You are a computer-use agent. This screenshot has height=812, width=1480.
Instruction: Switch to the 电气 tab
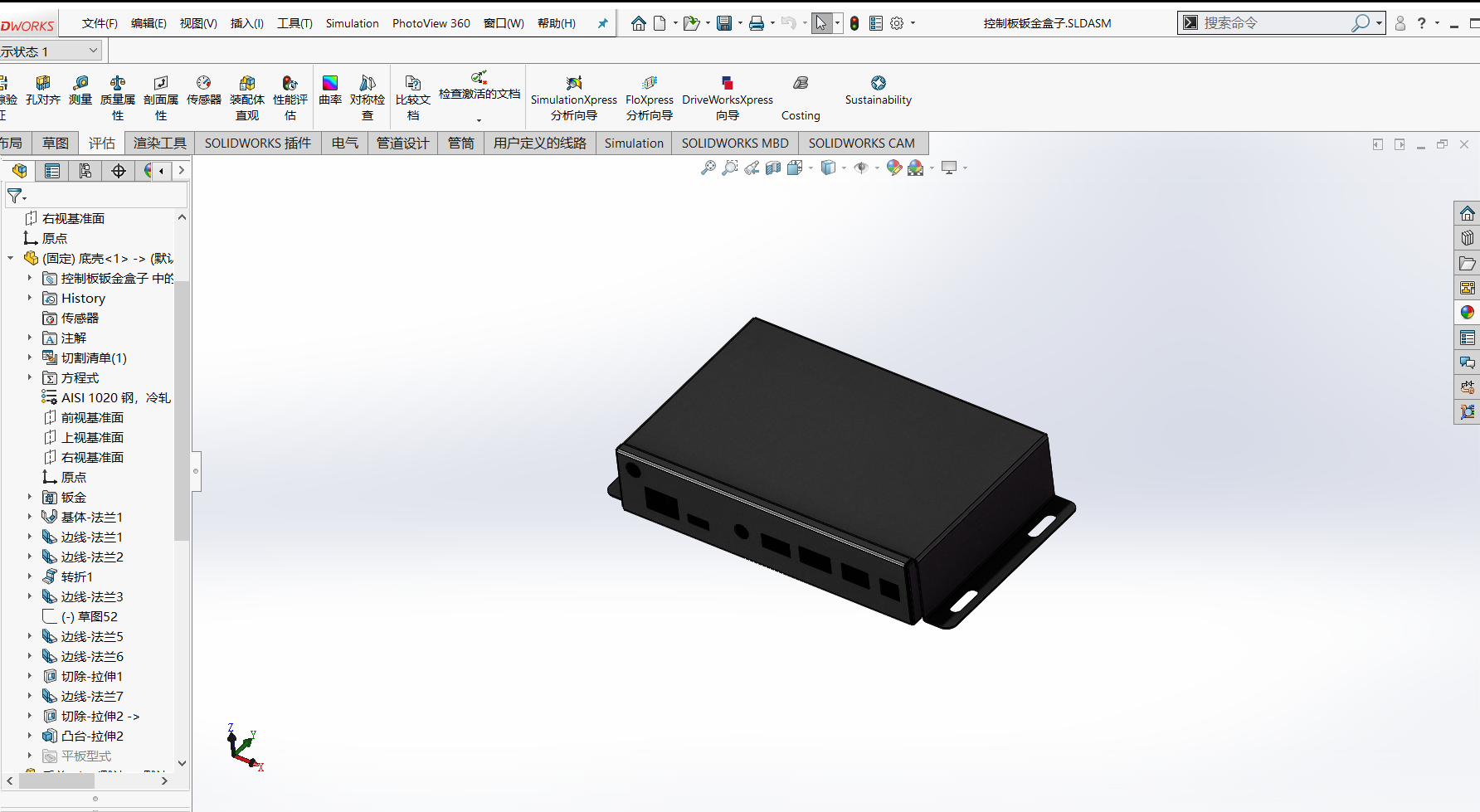click(345, 143)
